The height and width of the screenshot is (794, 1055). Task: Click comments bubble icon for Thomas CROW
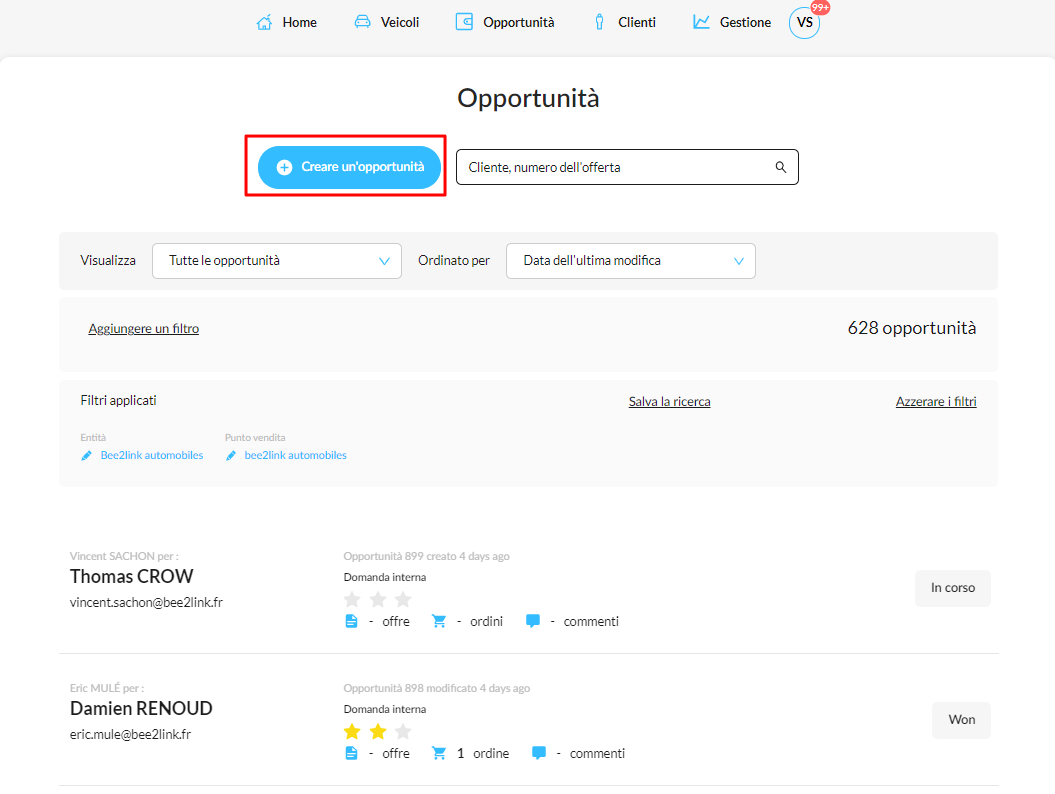click(533, 620)
